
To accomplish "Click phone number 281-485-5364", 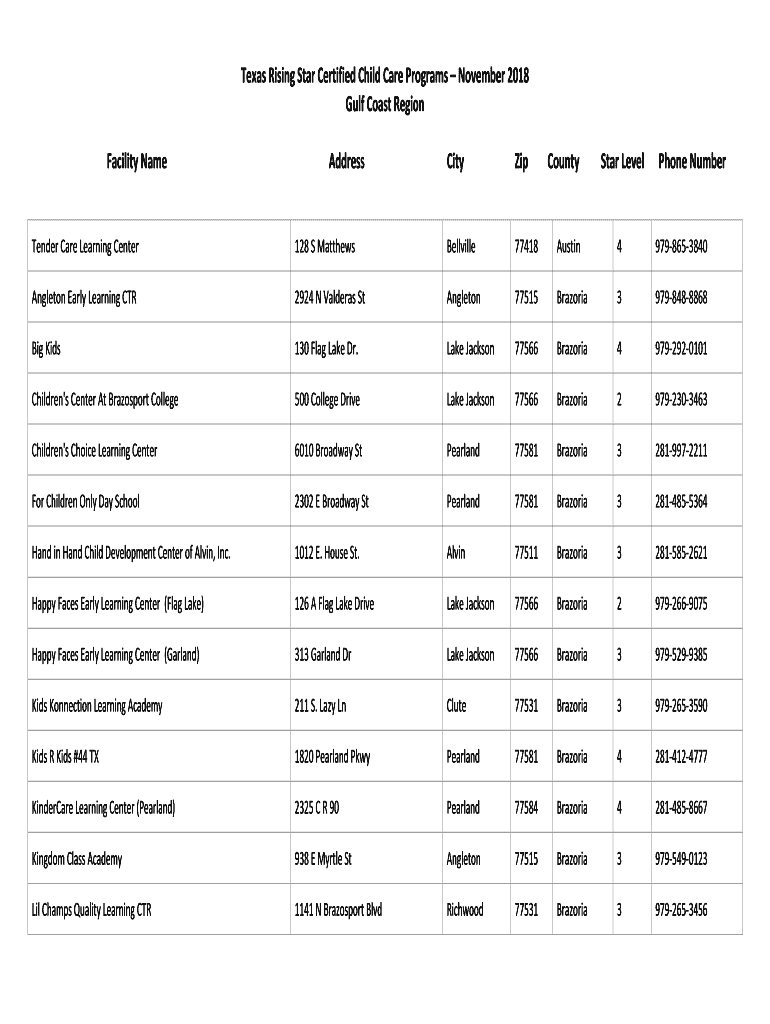I will click(x=681, y=502).
